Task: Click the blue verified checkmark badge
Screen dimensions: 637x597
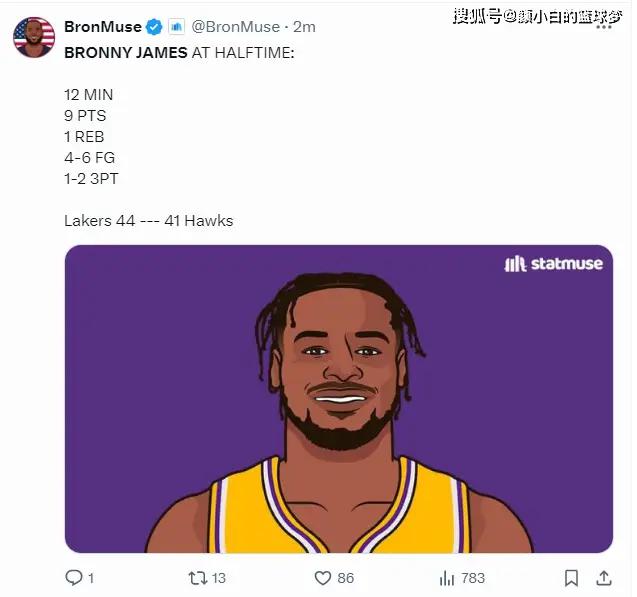Action: point(154,26)
